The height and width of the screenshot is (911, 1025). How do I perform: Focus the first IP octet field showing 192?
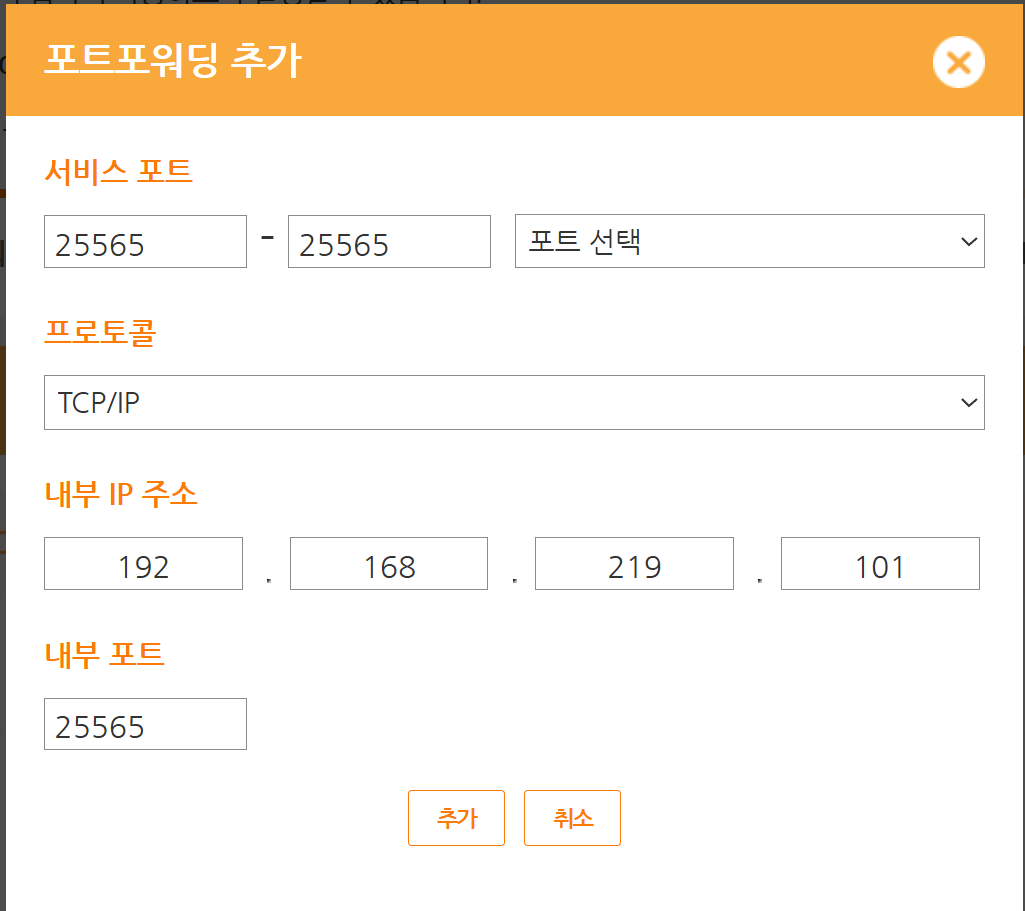coord(143,564)
